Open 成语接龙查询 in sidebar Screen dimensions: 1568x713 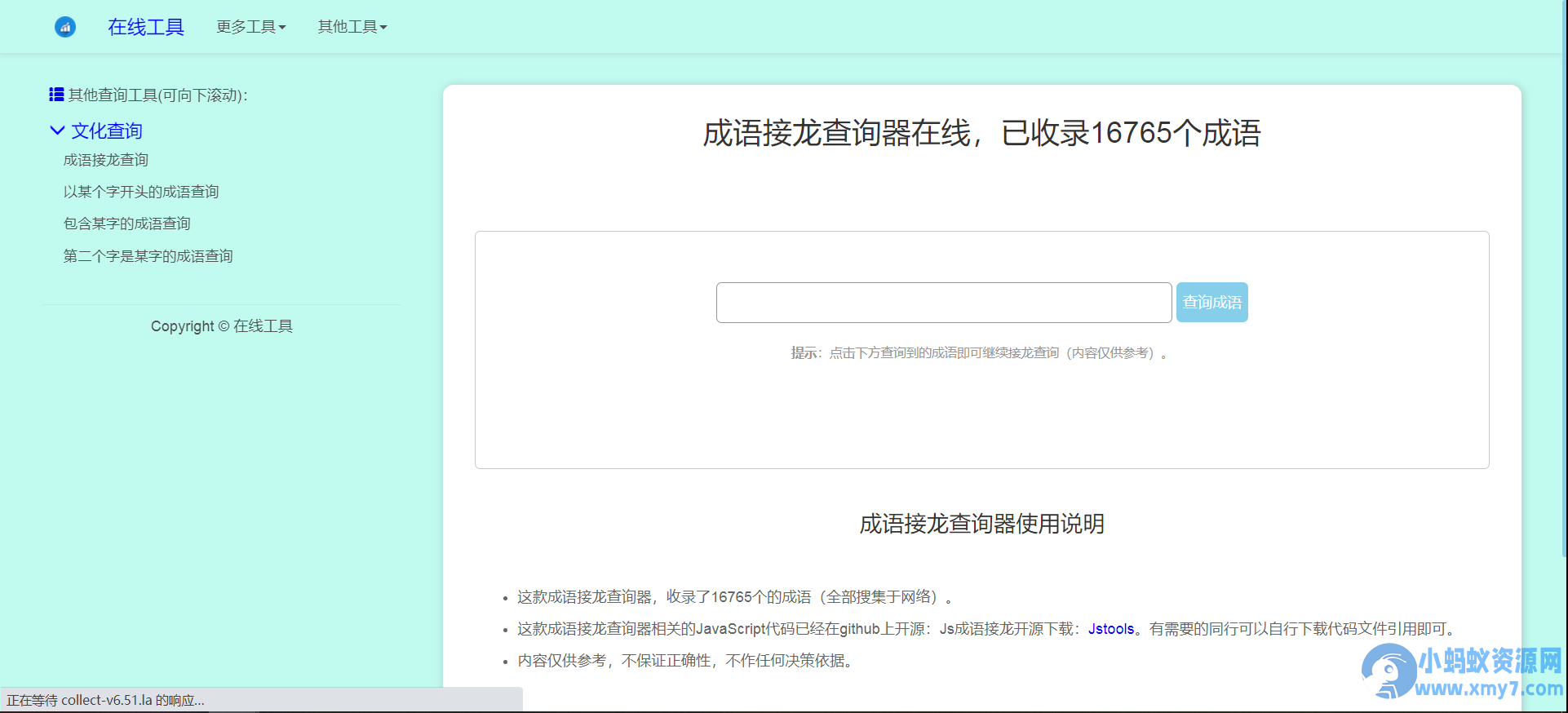tap(106, 160)
